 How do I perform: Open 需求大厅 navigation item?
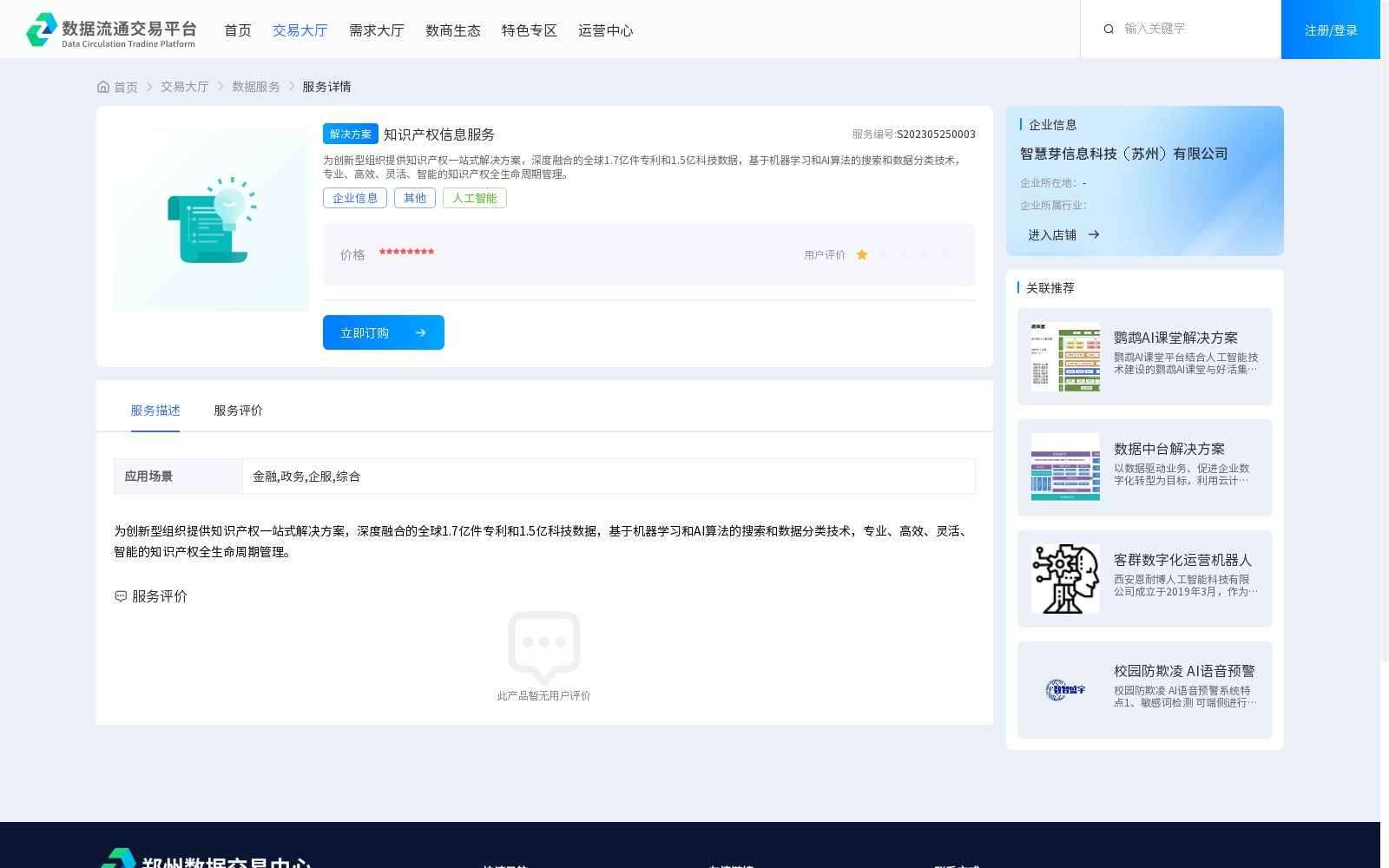(x=377, y=30)
